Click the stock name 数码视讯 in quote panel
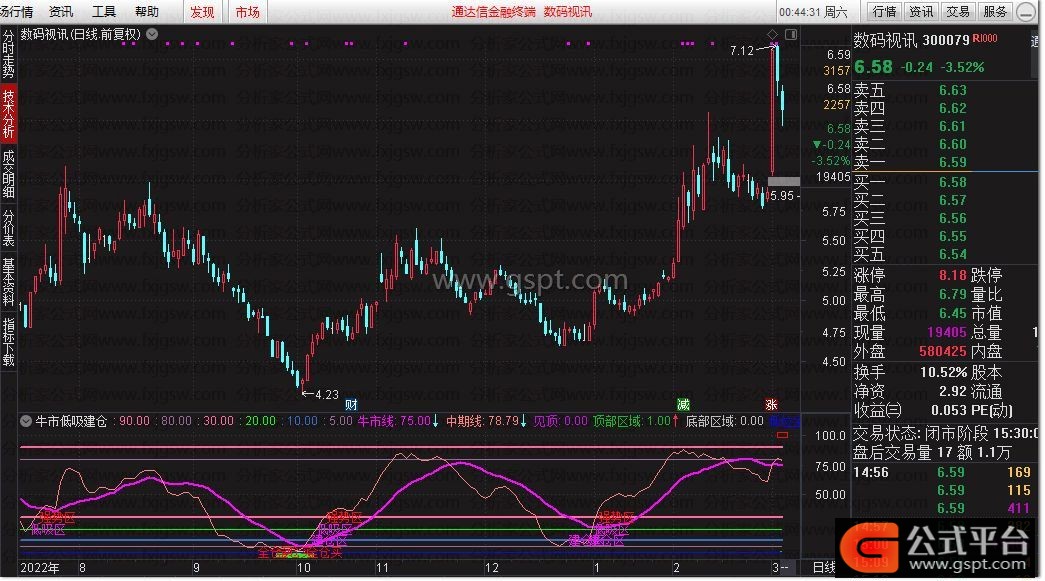1045x581 pixels. pyautogui.click(x=885, y=40)
